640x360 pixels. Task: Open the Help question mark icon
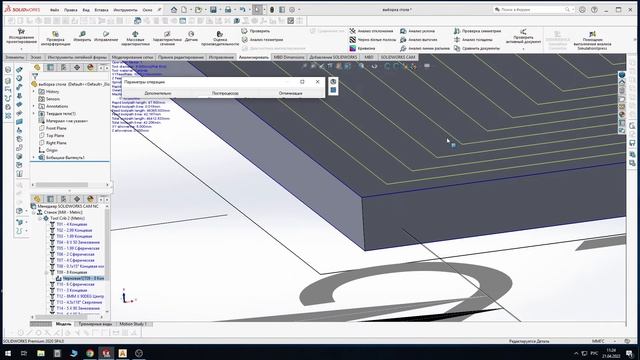(x=594, y=9)
